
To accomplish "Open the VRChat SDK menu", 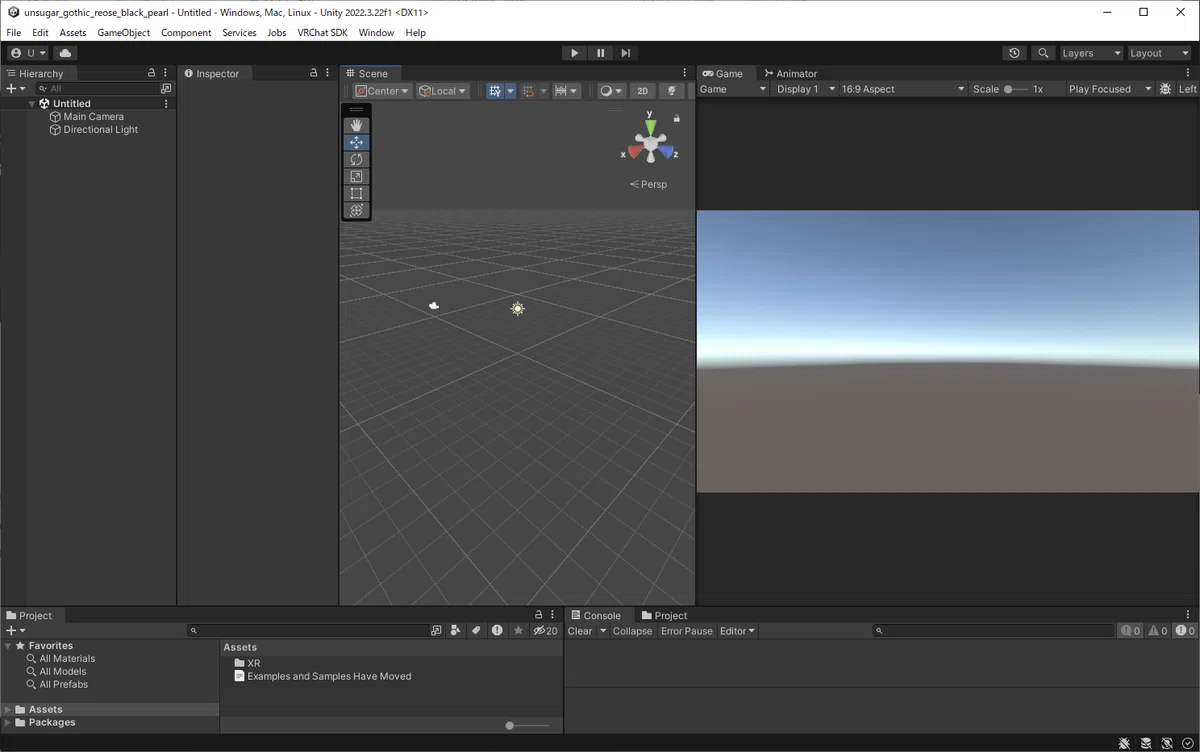I will point(322,32).
